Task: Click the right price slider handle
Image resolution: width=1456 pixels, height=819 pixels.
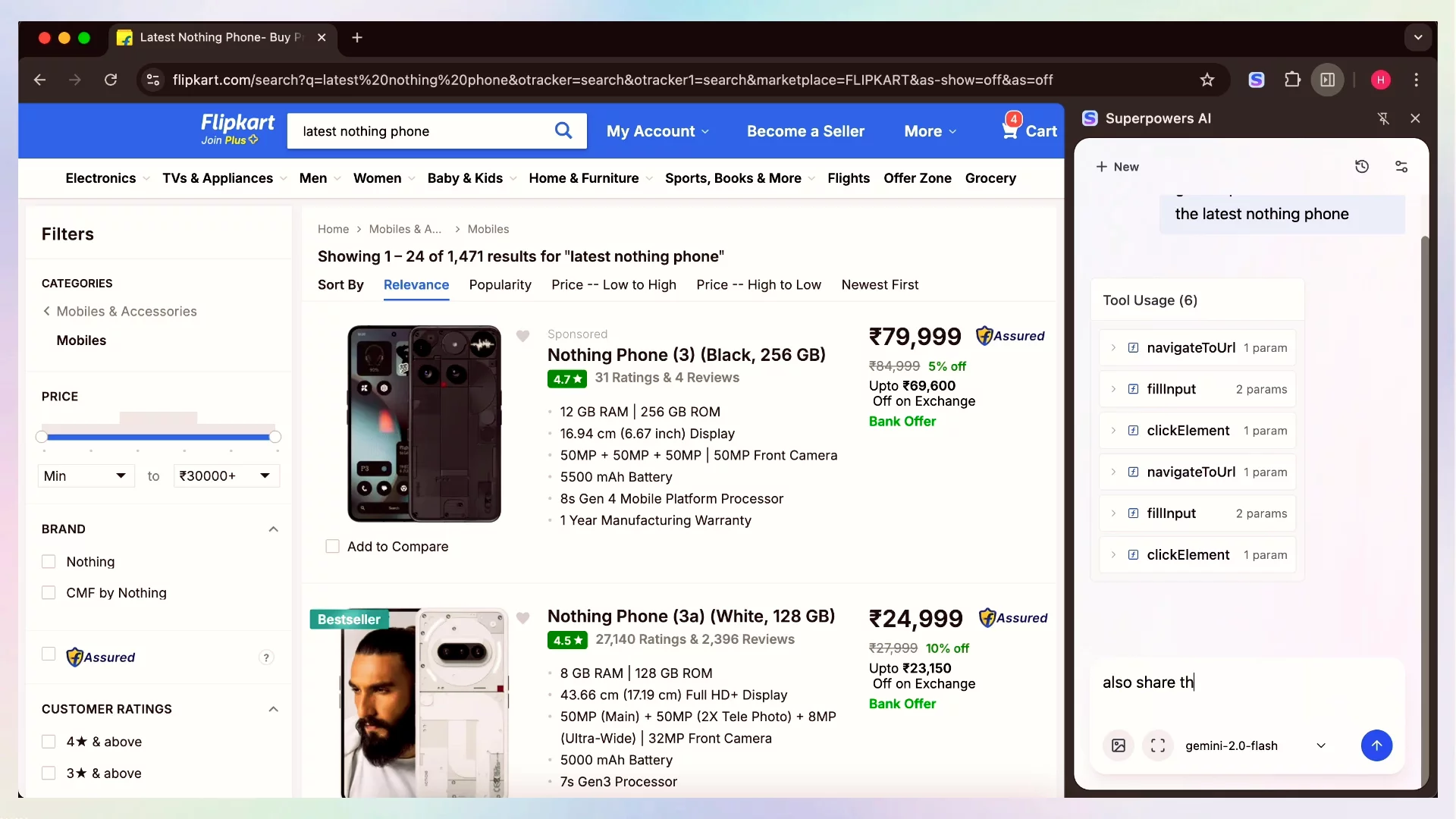Action: click(275, 437)
